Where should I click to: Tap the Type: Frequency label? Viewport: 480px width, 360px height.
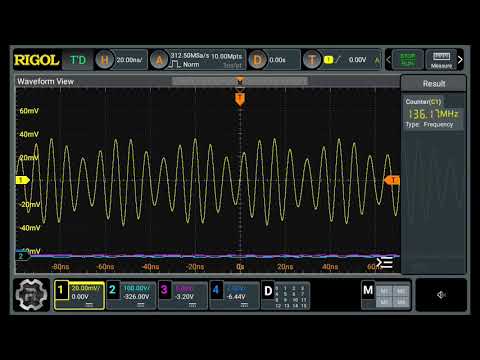point(429,124)
